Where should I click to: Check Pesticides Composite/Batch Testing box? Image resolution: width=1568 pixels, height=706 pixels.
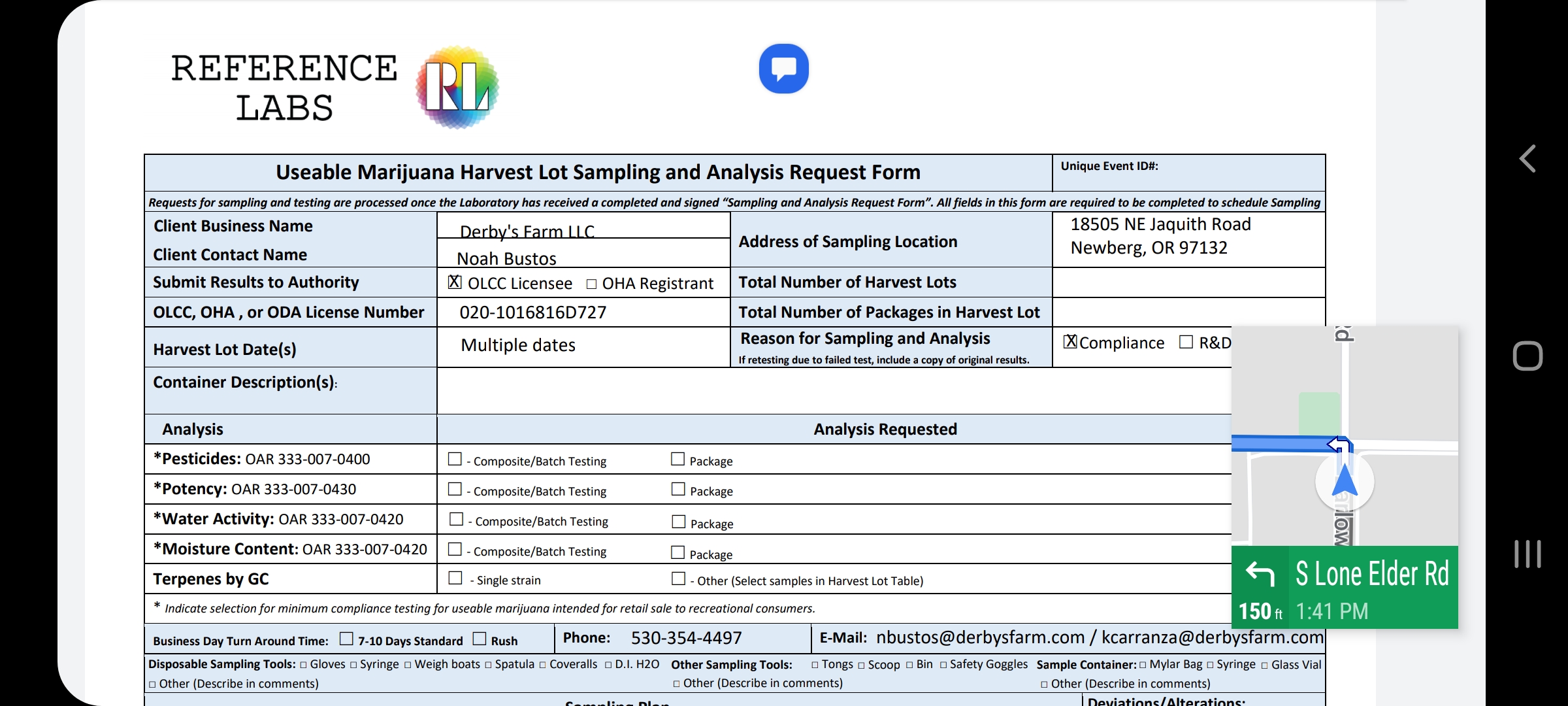pos(455,460)
